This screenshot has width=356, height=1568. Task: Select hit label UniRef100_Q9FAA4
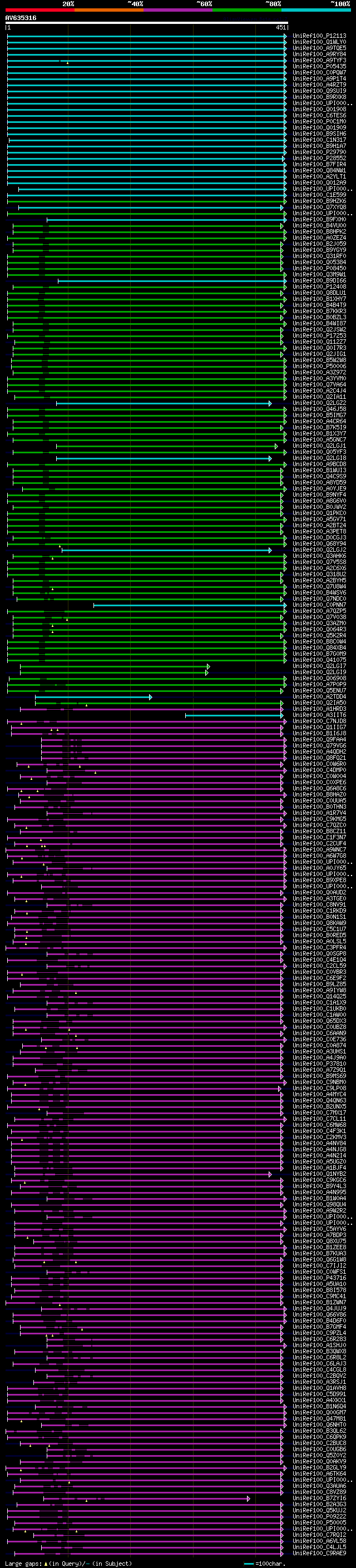(319, 740)
